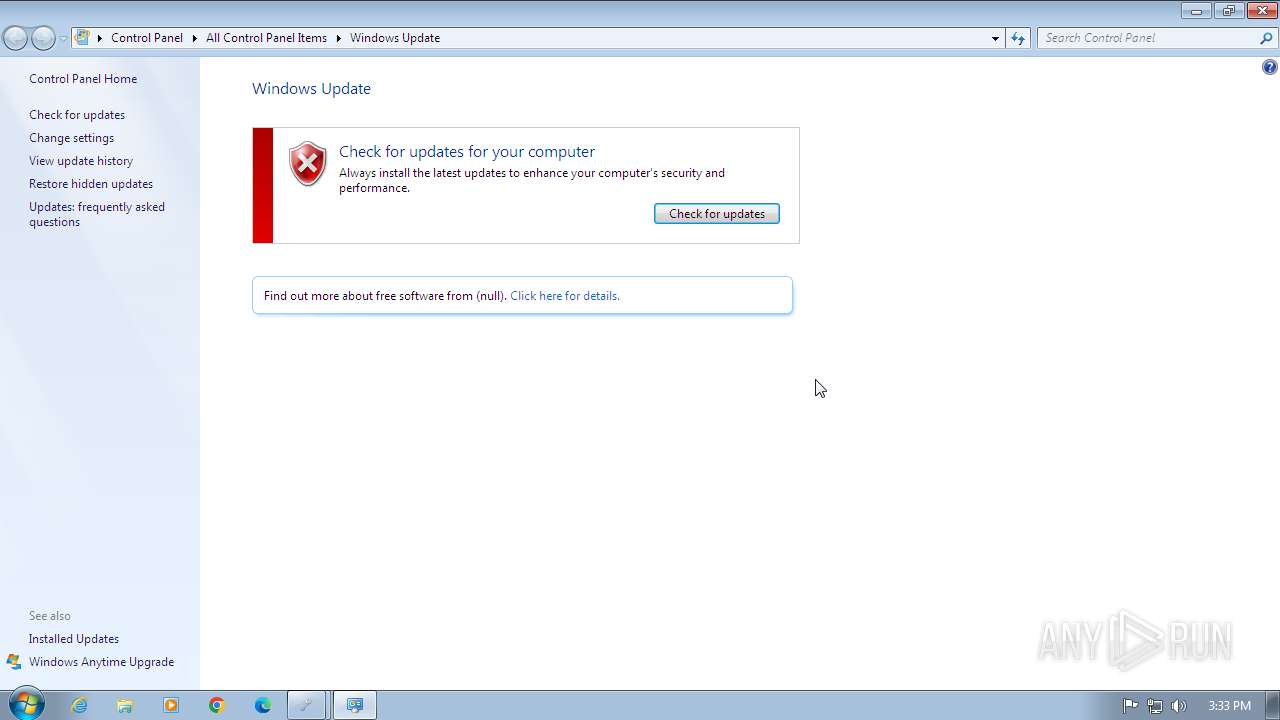
Task: Focus the Search Control Panel field
Action: [1149, 38]
